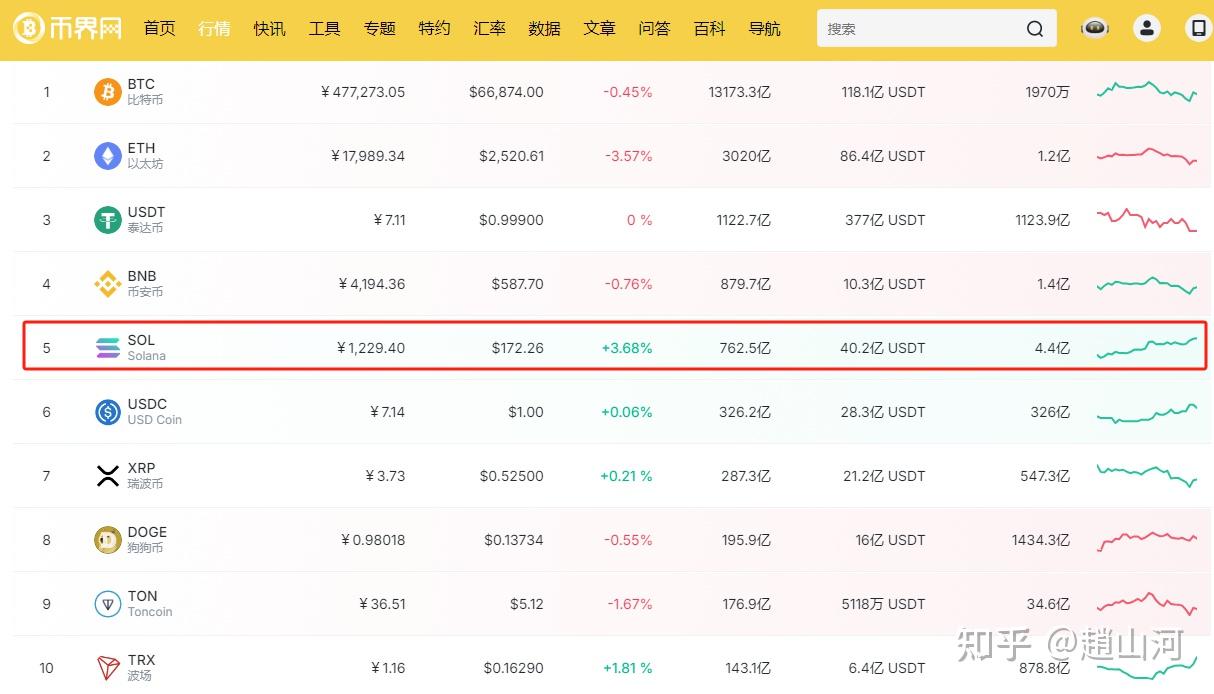Open the AI assistant robot icon
Screen dimensions: 1214x694
[x=1094, y=27]
